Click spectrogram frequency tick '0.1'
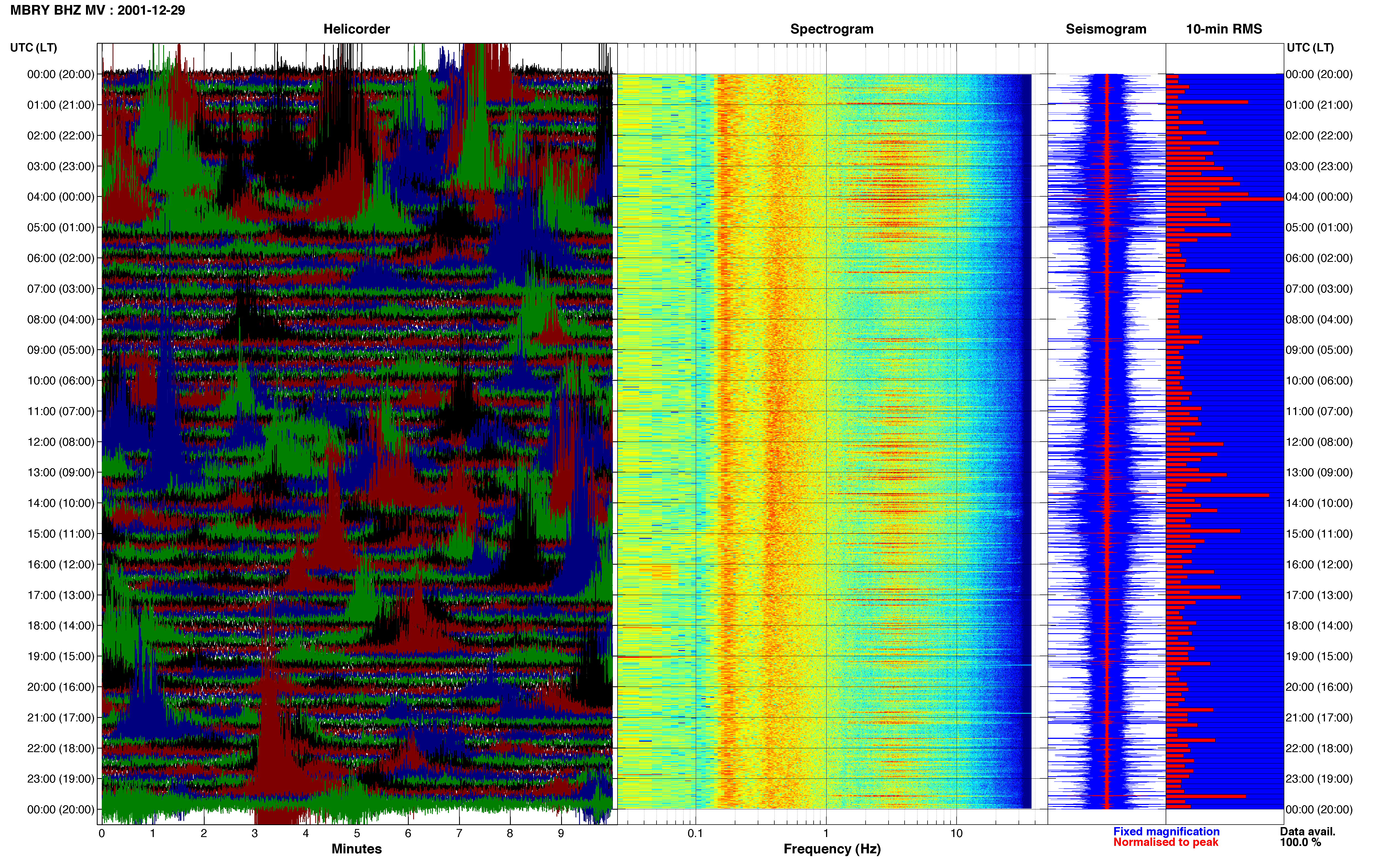Screen dimensions: 1388x868 [x=695, y=833]
